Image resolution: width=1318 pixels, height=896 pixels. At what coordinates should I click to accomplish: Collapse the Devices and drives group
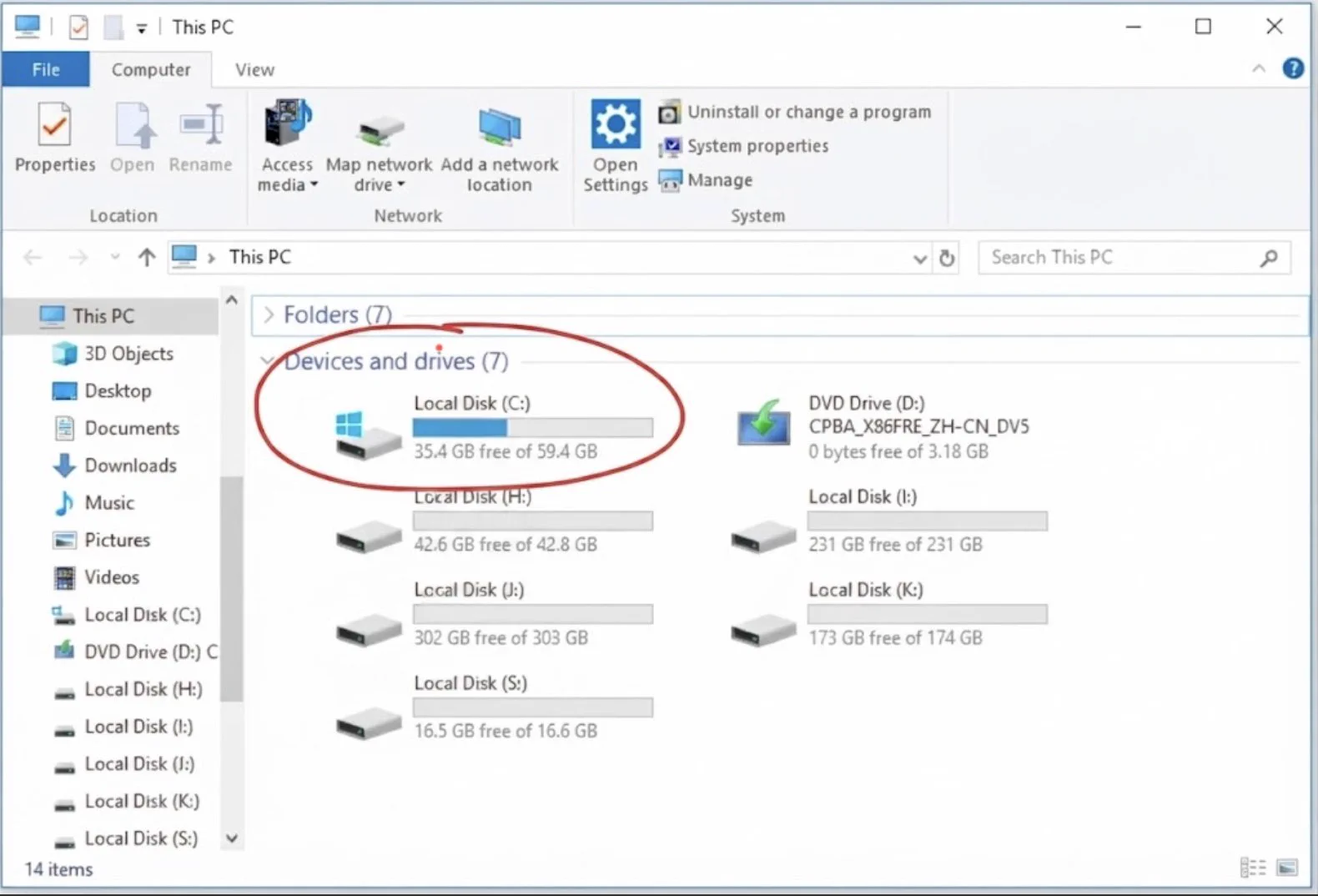(268, 361)
